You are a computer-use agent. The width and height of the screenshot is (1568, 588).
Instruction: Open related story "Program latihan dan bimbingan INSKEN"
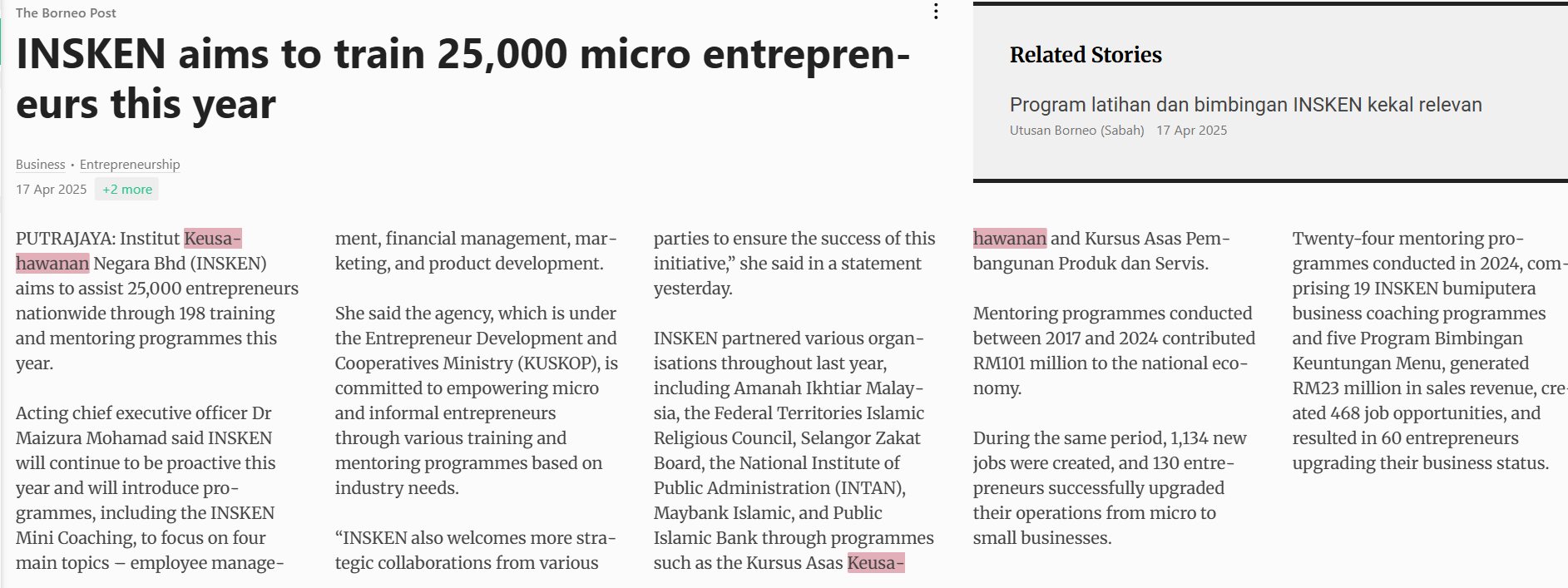[1245, 105]
